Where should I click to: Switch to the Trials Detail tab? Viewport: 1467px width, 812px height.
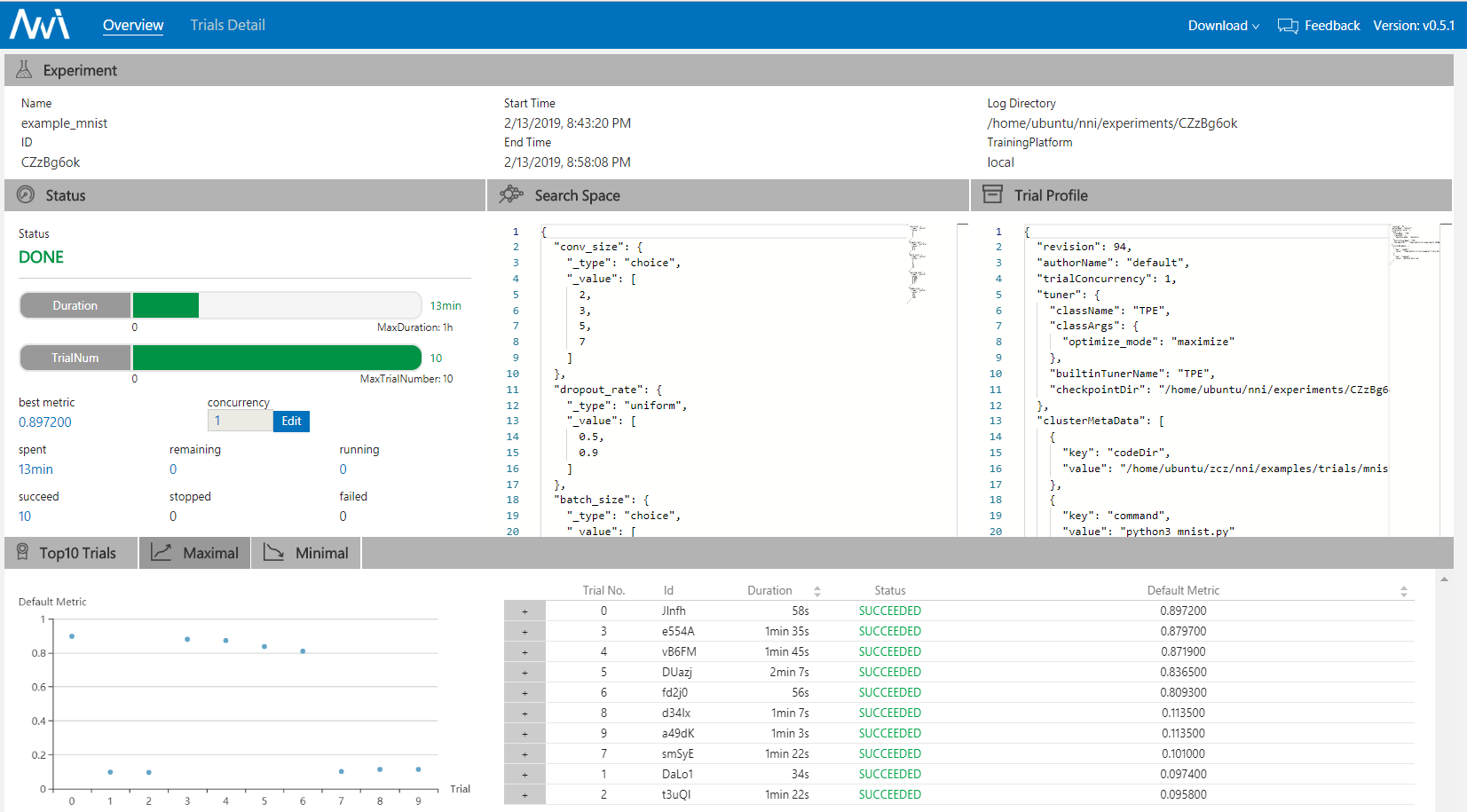point(227,25)
